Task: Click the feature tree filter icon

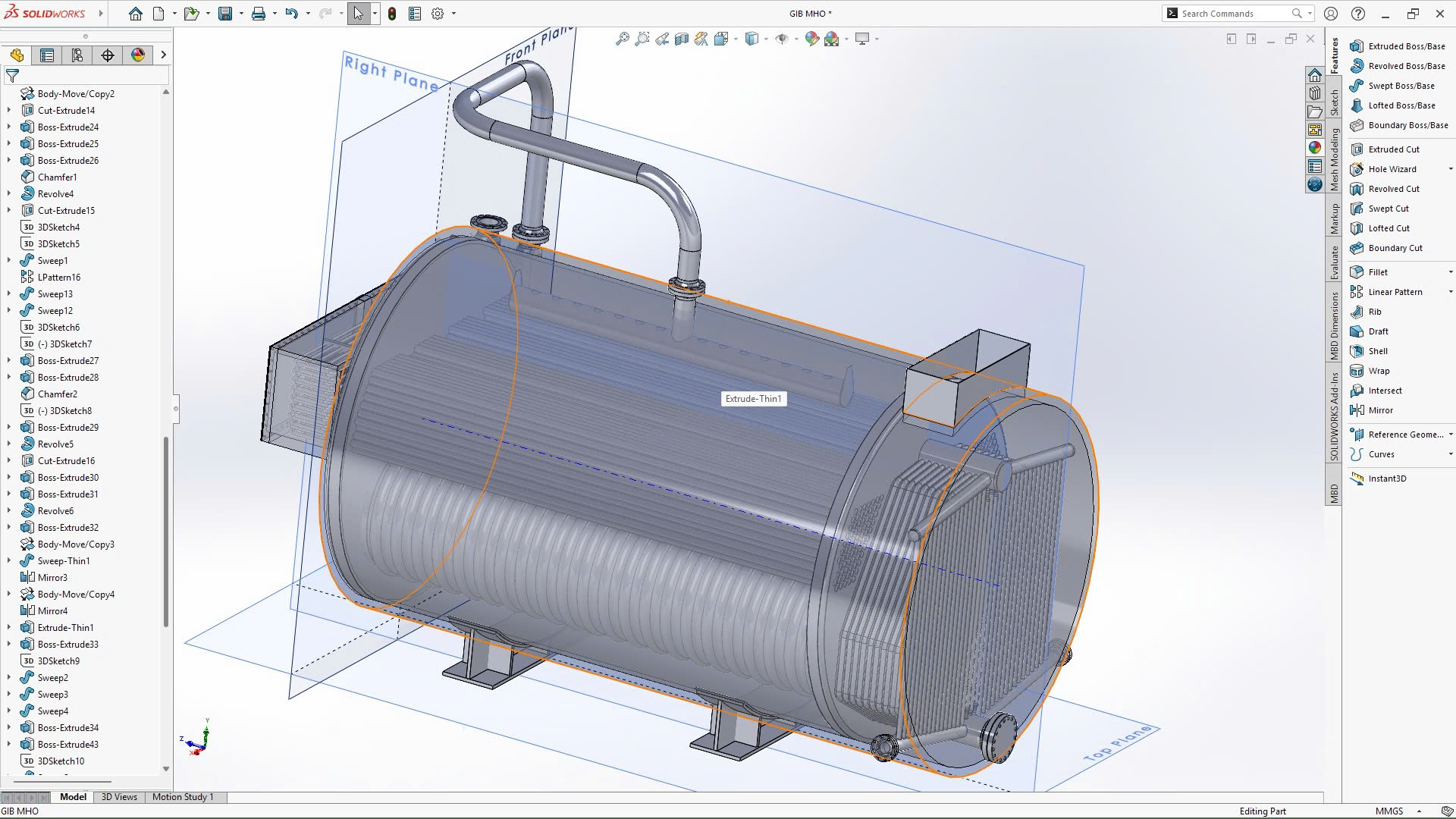Action: coord(12,76)
